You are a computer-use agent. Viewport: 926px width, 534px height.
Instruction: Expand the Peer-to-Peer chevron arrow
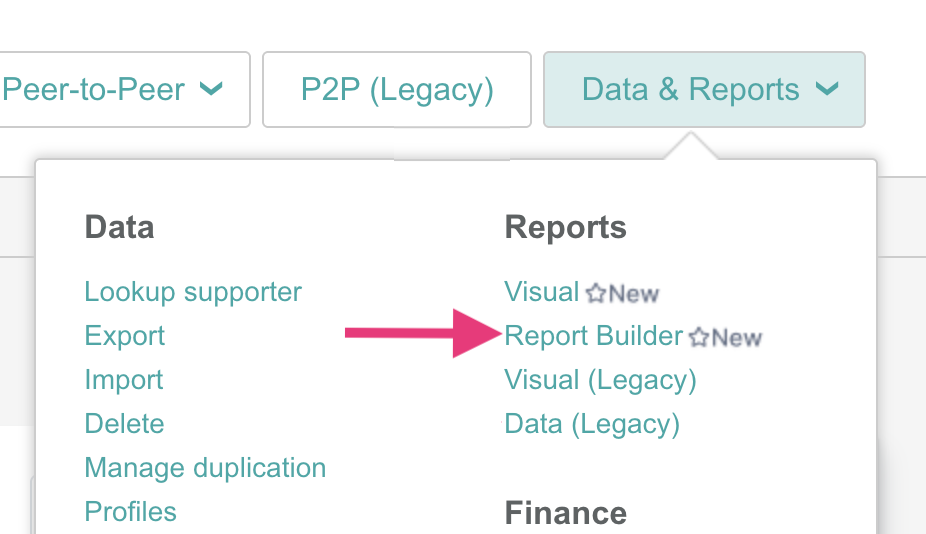click(211, 89)
